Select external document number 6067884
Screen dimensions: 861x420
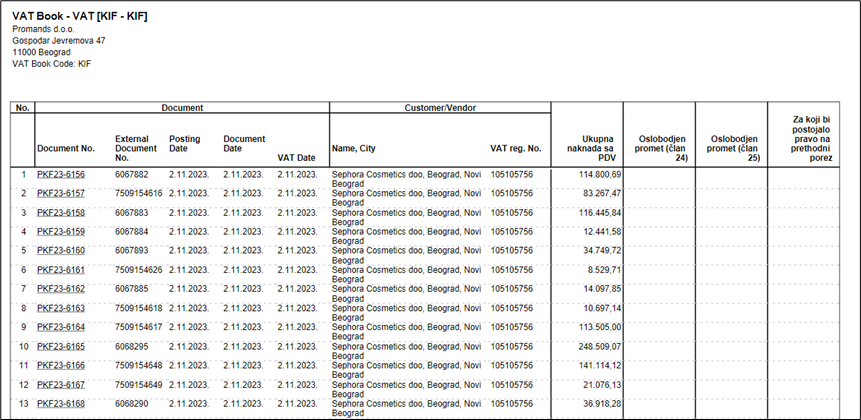tap(131, 232)
